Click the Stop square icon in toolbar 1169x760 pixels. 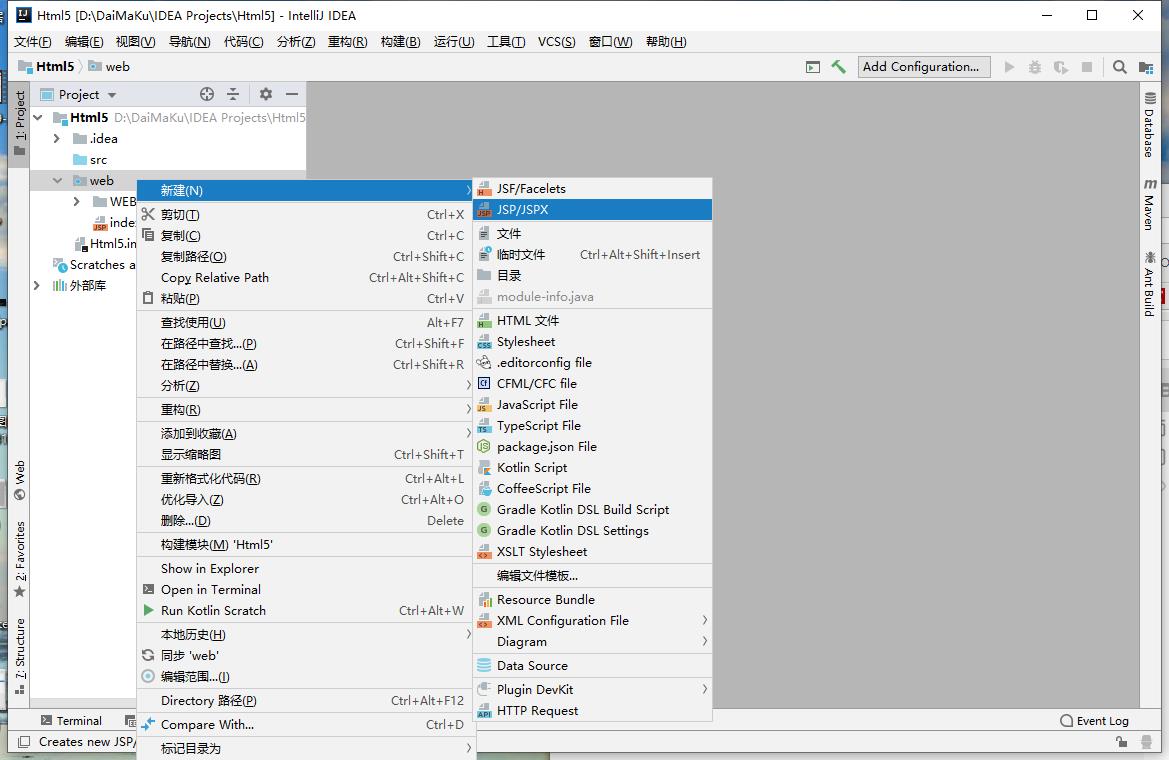pos(1087,67)
